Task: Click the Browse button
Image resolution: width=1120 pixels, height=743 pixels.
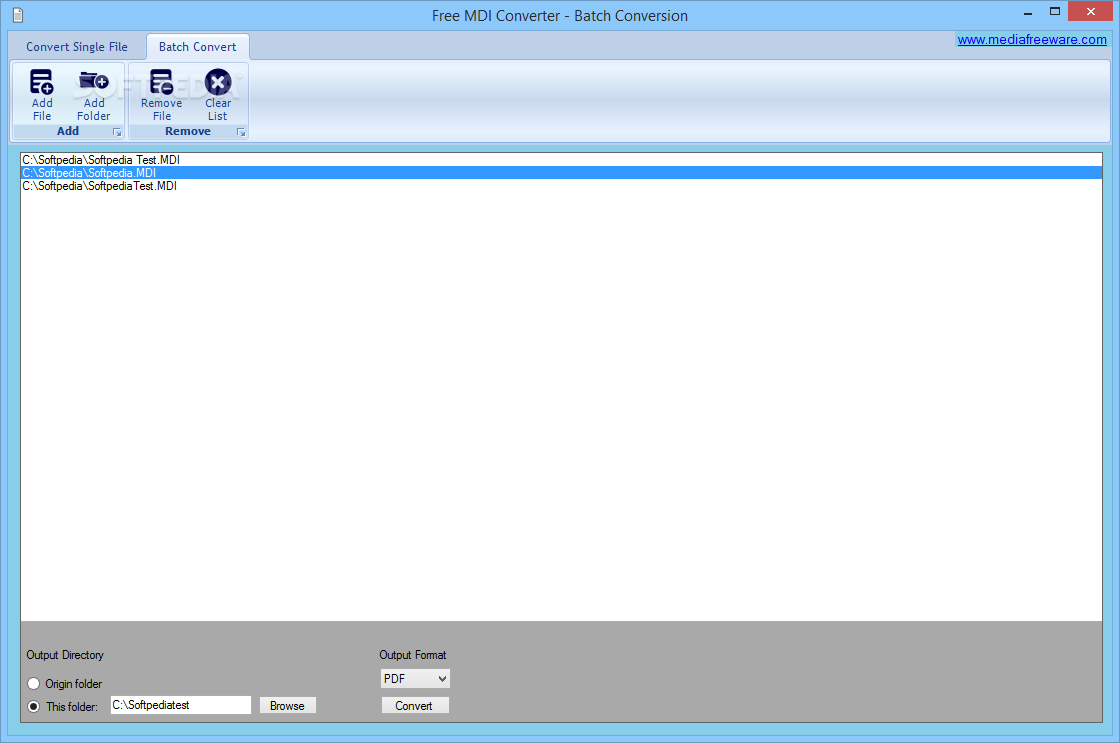Action: coord(287,706)
